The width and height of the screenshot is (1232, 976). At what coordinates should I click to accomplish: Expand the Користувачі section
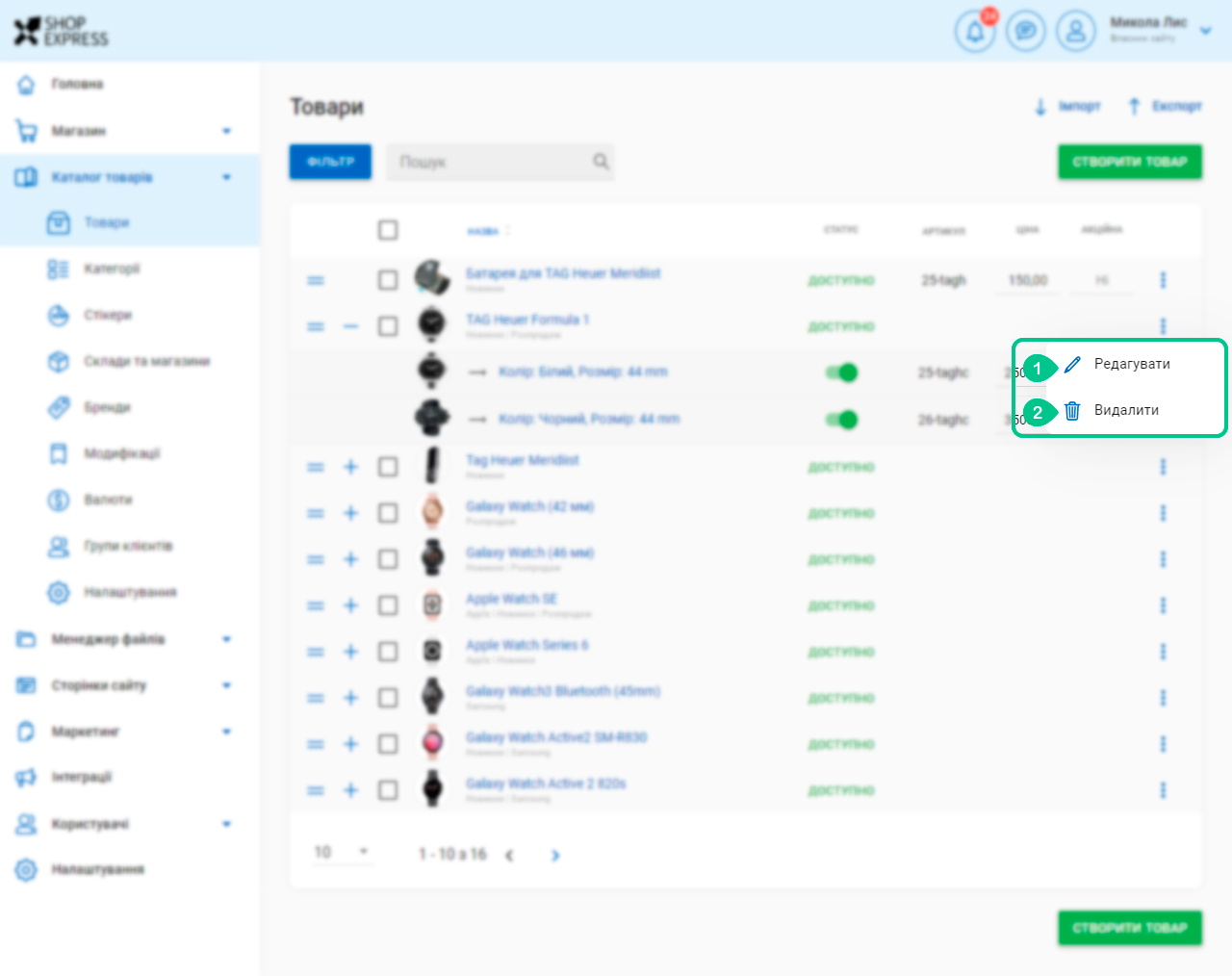click(x=226, y=824)
